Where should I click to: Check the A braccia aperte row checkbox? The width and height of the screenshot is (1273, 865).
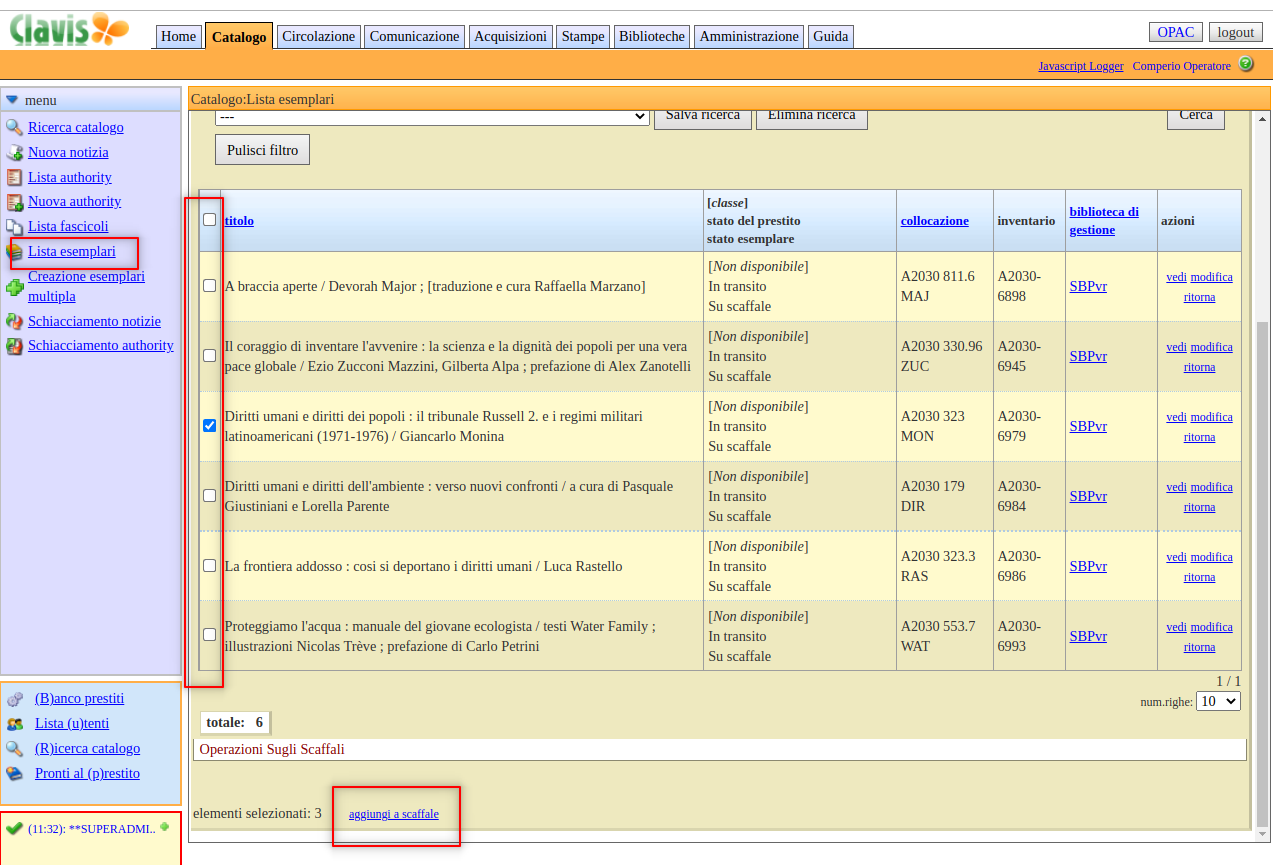point(209,285)
